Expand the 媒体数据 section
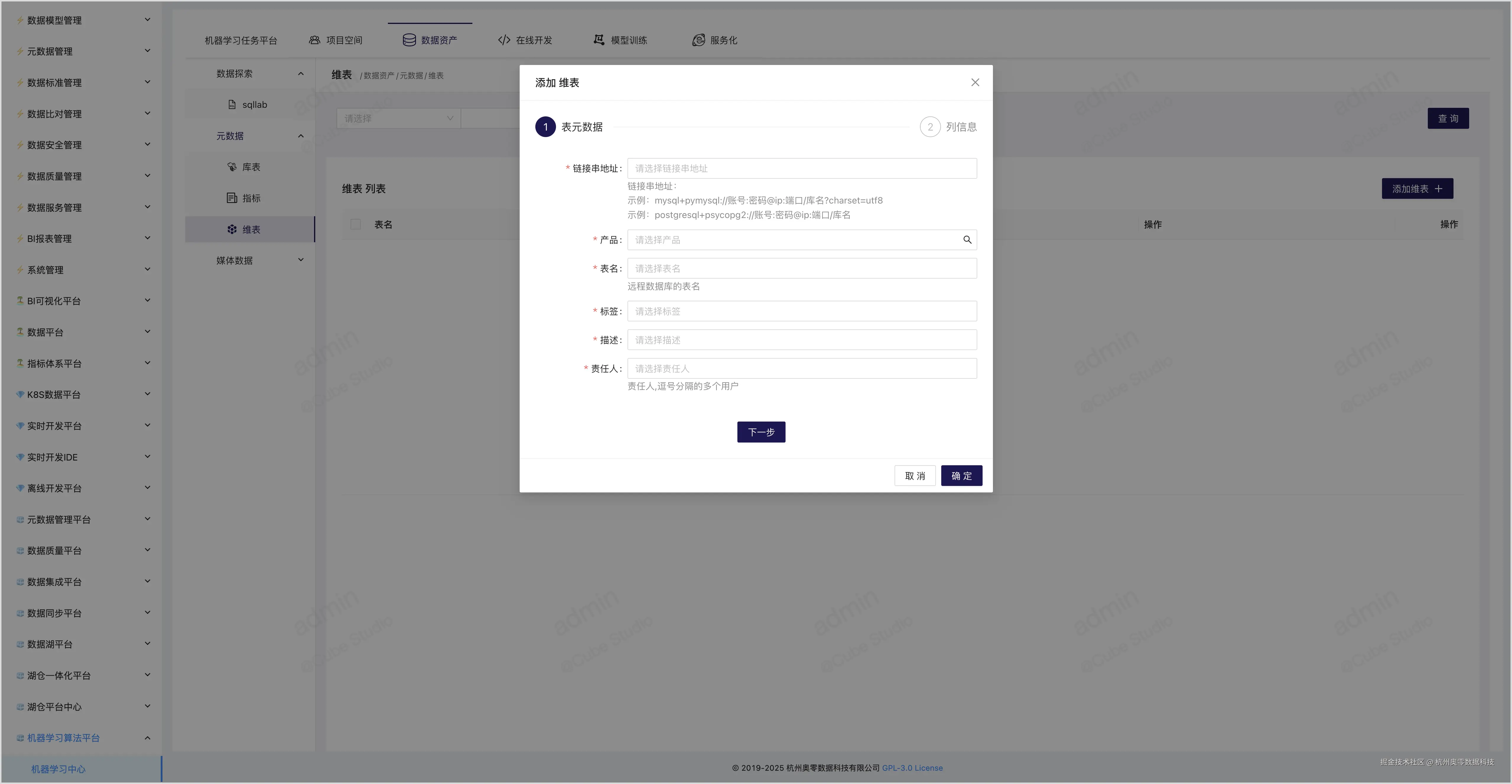The image size is (1512, 784). pyautogui.click(x=300, y=259)
